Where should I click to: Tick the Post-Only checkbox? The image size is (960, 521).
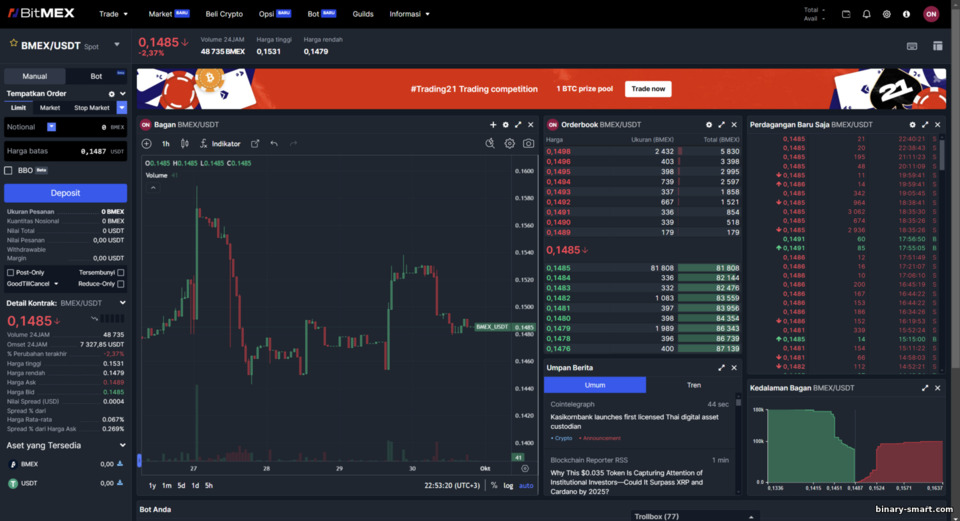(x=10, y=272)
